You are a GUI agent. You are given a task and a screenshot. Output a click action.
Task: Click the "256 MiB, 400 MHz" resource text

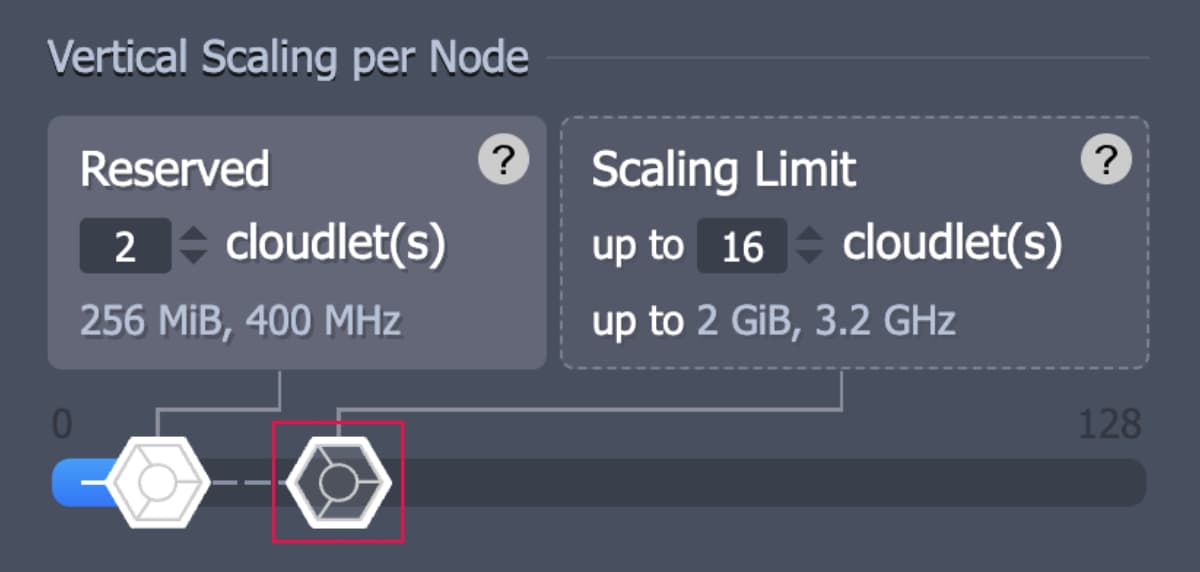[x=240, y=321]
